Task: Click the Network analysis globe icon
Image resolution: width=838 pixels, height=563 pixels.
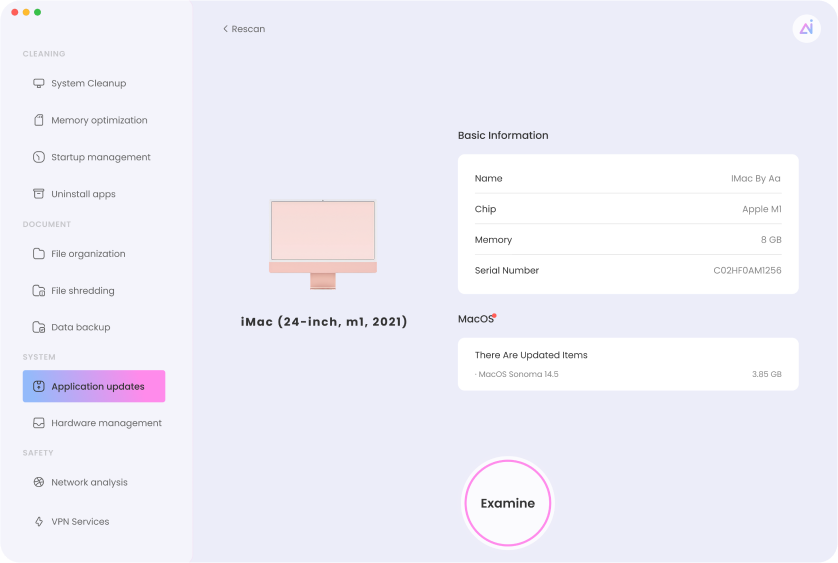Action: click(38, 482)
